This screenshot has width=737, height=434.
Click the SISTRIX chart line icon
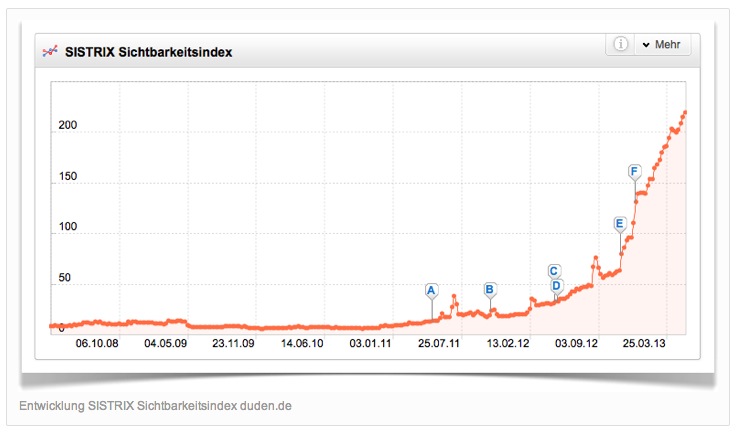click(x=48, y=49)
